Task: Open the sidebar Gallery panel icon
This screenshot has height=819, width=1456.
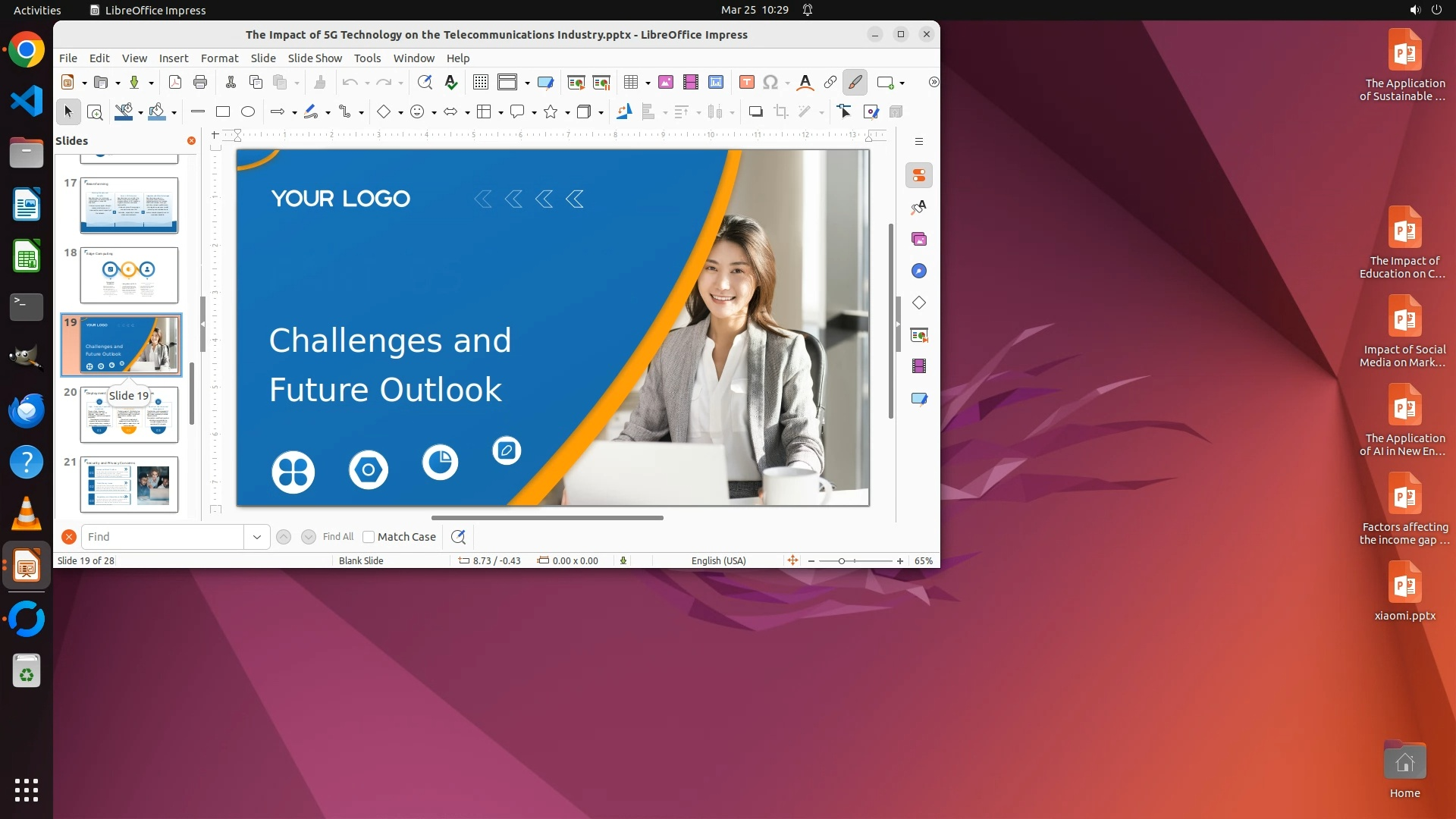Action: click(x=919, y=240)
